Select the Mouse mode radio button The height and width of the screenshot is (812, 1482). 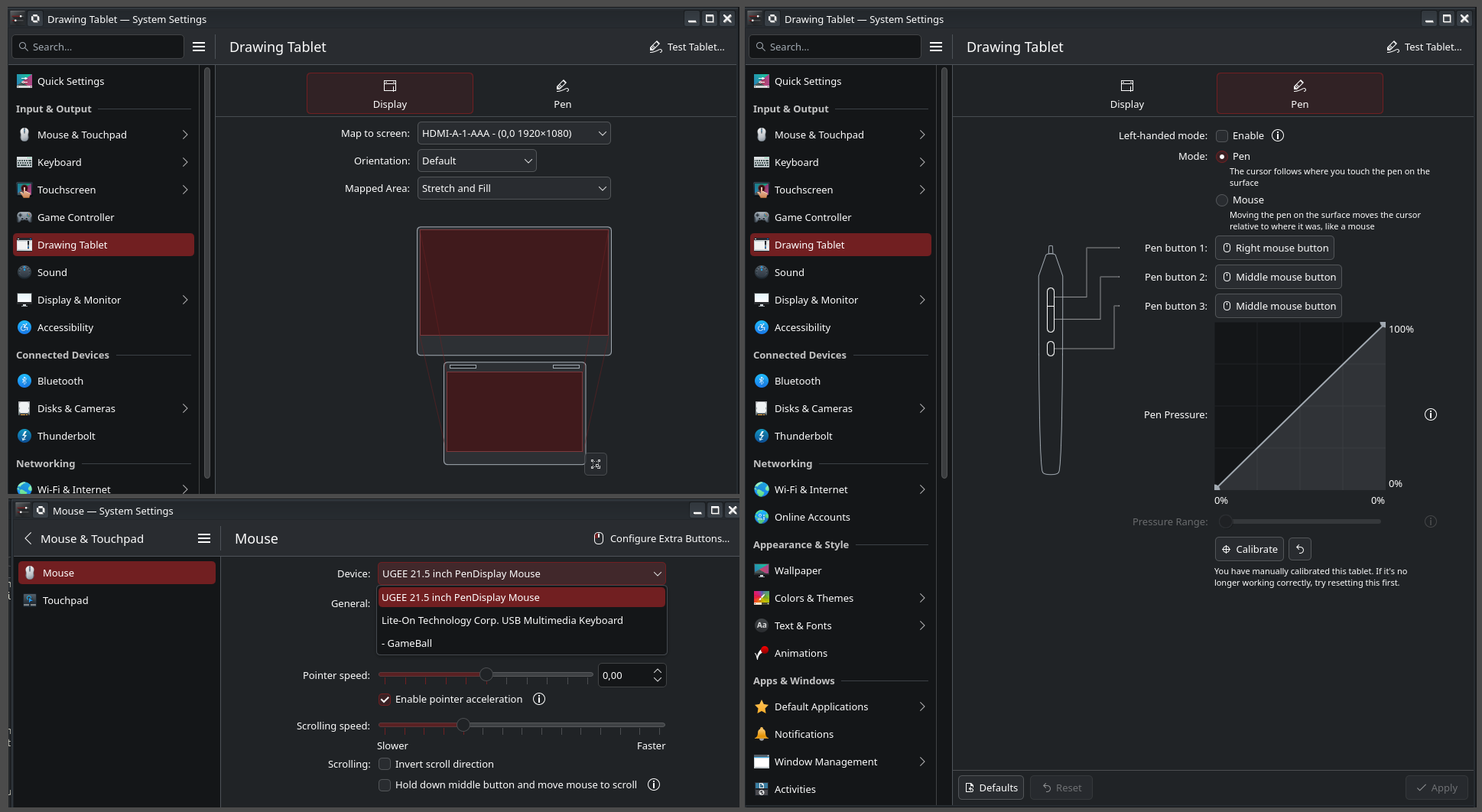tap(1222, 200)
